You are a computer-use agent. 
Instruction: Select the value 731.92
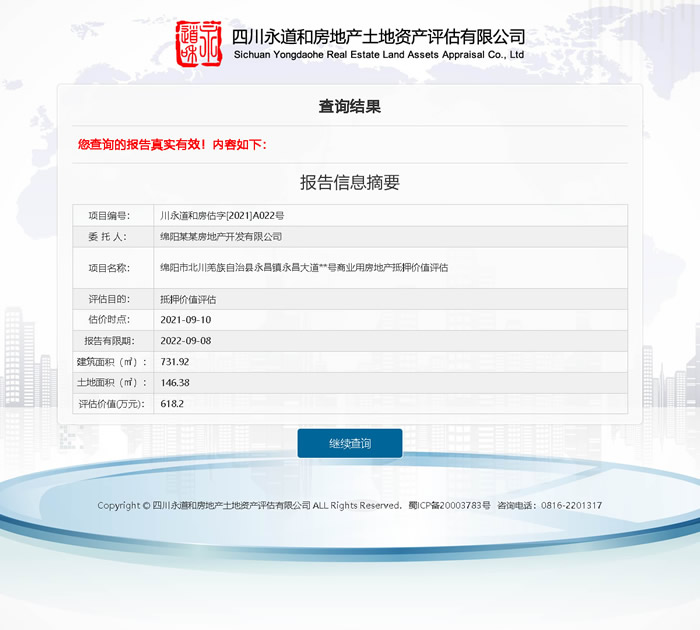[175, 362]
